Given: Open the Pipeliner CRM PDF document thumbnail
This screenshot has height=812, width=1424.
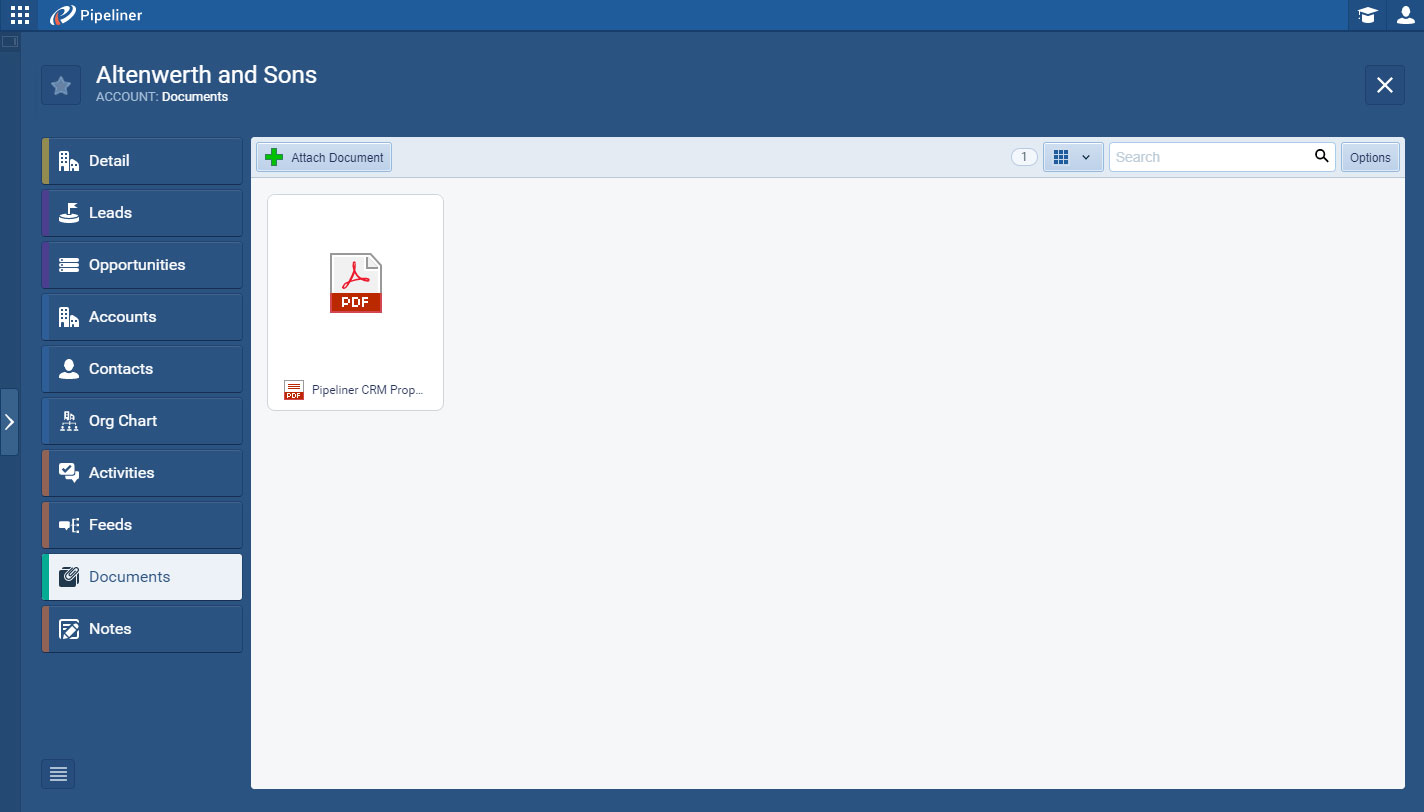Looking at the screenshot, I should coord(355,285).
